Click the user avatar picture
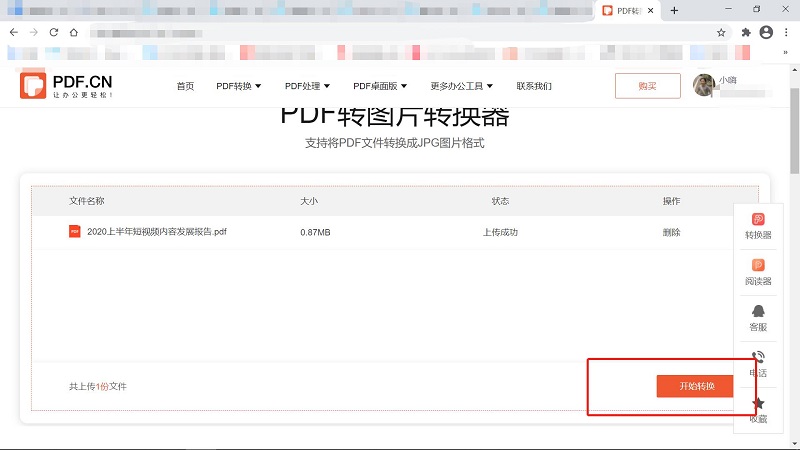This screenshot has width=800, height=450. coord(704,85)
